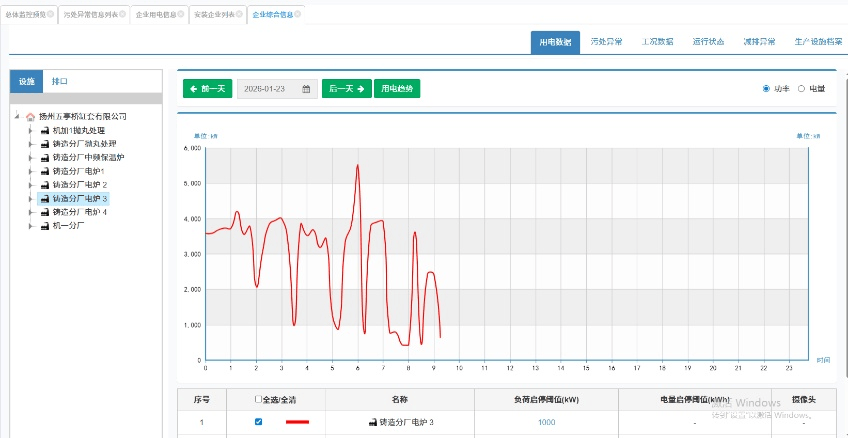Viewport: 848px width, 438px height.
Task: Click the 前一天 previous day button
Action: tap(207, 89)
